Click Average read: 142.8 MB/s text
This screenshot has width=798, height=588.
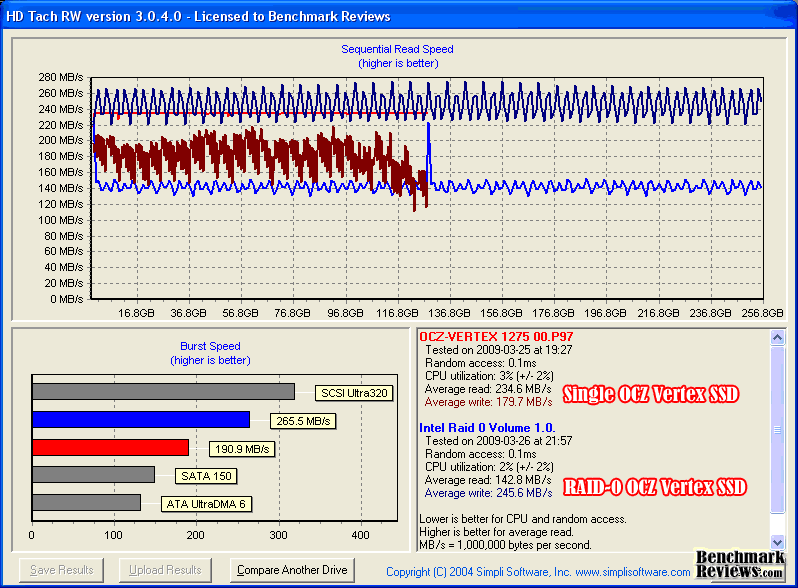click(x=488, y=480)
